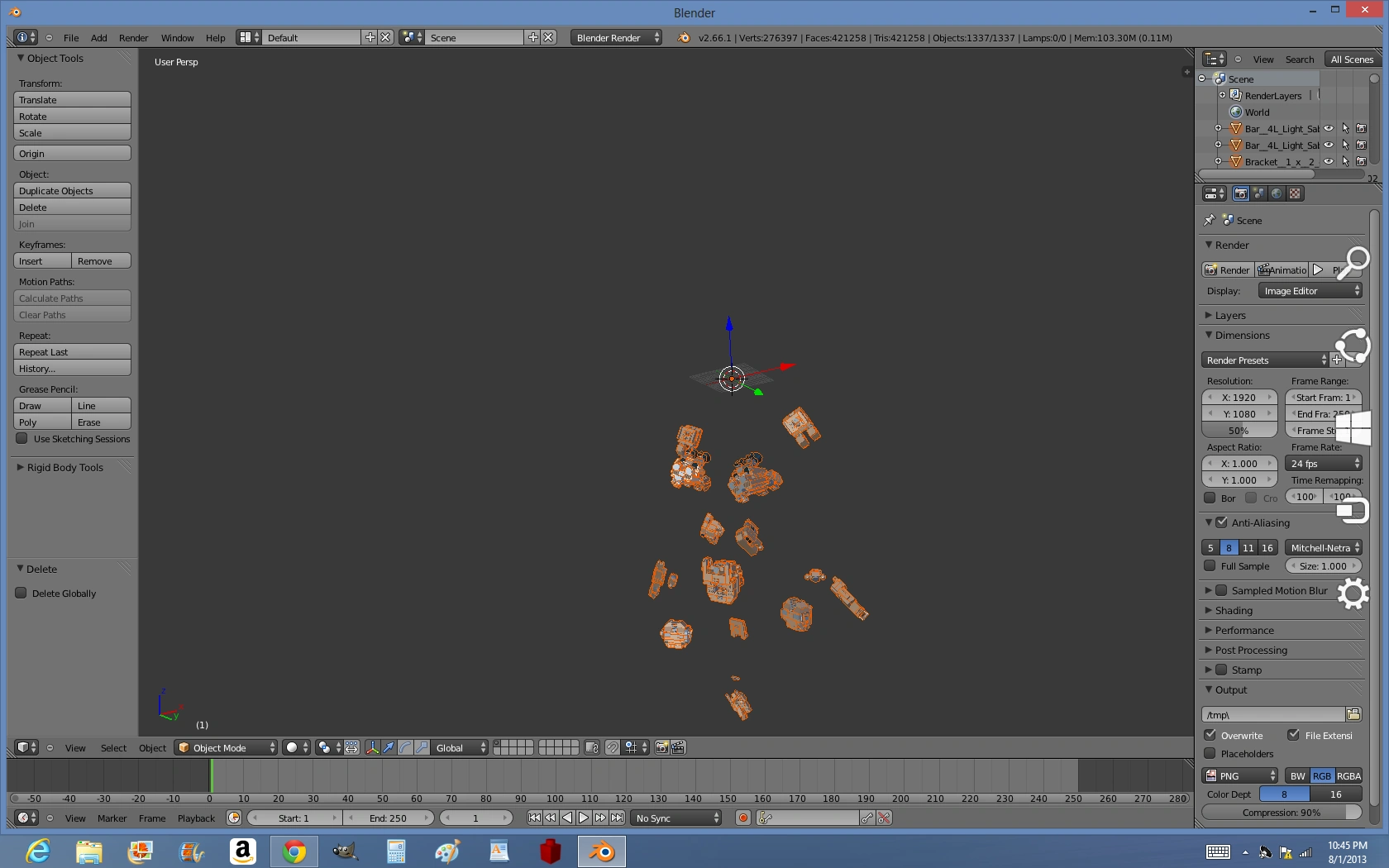Toggle the Anti-Aliasing checkbox
Viewport: 1389px width, 868px height.
pos(1221,522)
